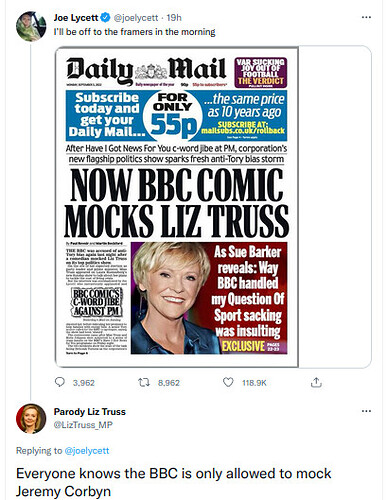The image size is (386, 500).
Task: Click the Joe Lycett display name
Action: pyautogui.click(x=76, y=17)
